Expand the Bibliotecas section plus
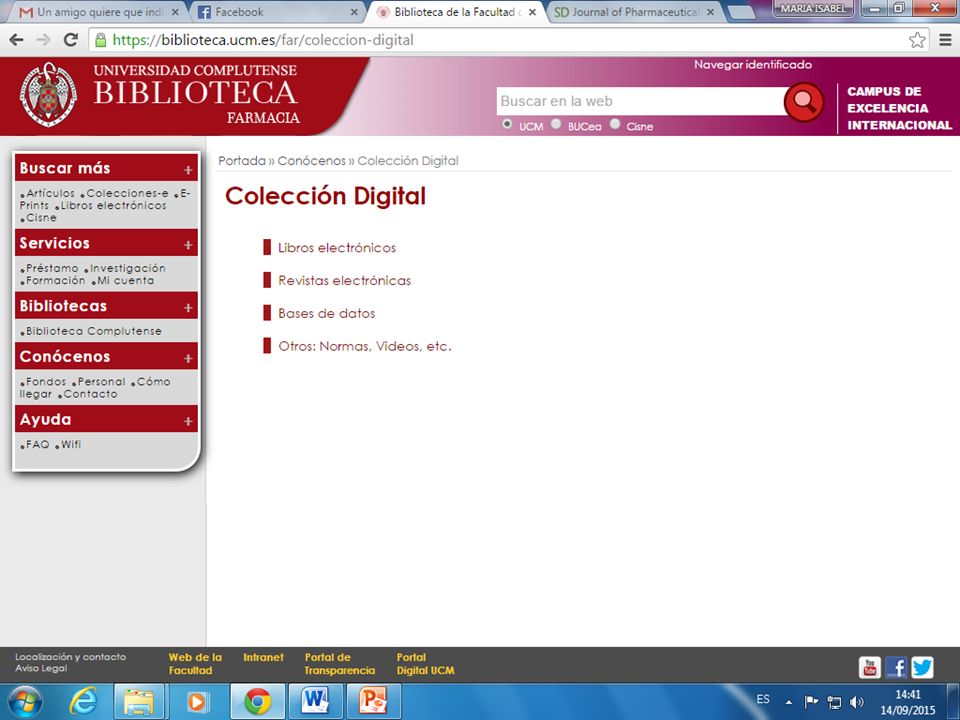Viewport: 960px width, 720px height. tap(188, 308)
